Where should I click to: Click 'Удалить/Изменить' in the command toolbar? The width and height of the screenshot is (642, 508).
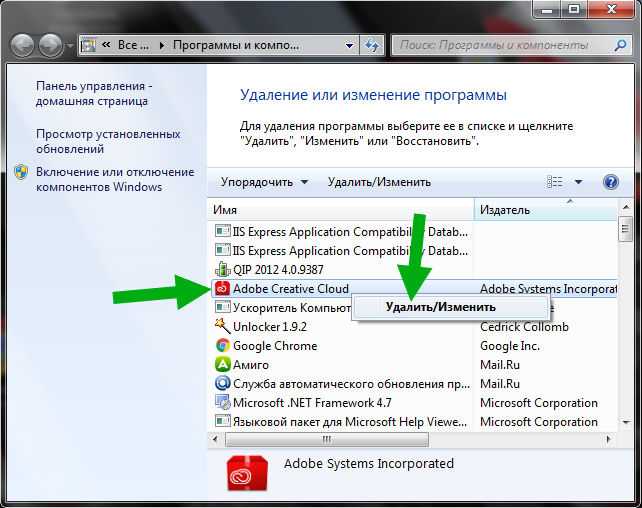379,182
